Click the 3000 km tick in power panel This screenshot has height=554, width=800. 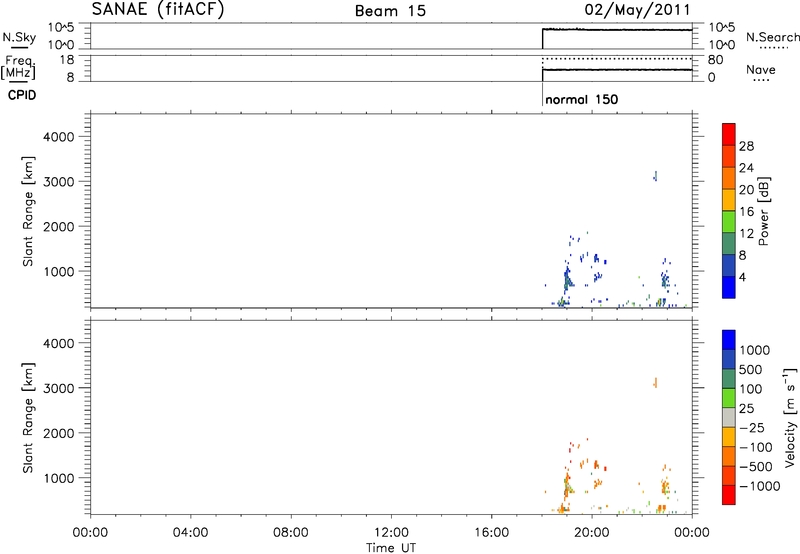point(59,182)
